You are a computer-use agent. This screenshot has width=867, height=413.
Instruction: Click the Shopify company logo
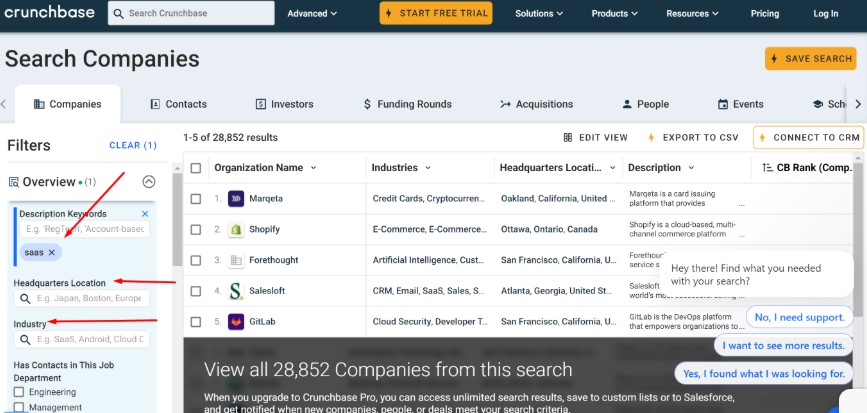pyautogui.click(x=236, y=229)
